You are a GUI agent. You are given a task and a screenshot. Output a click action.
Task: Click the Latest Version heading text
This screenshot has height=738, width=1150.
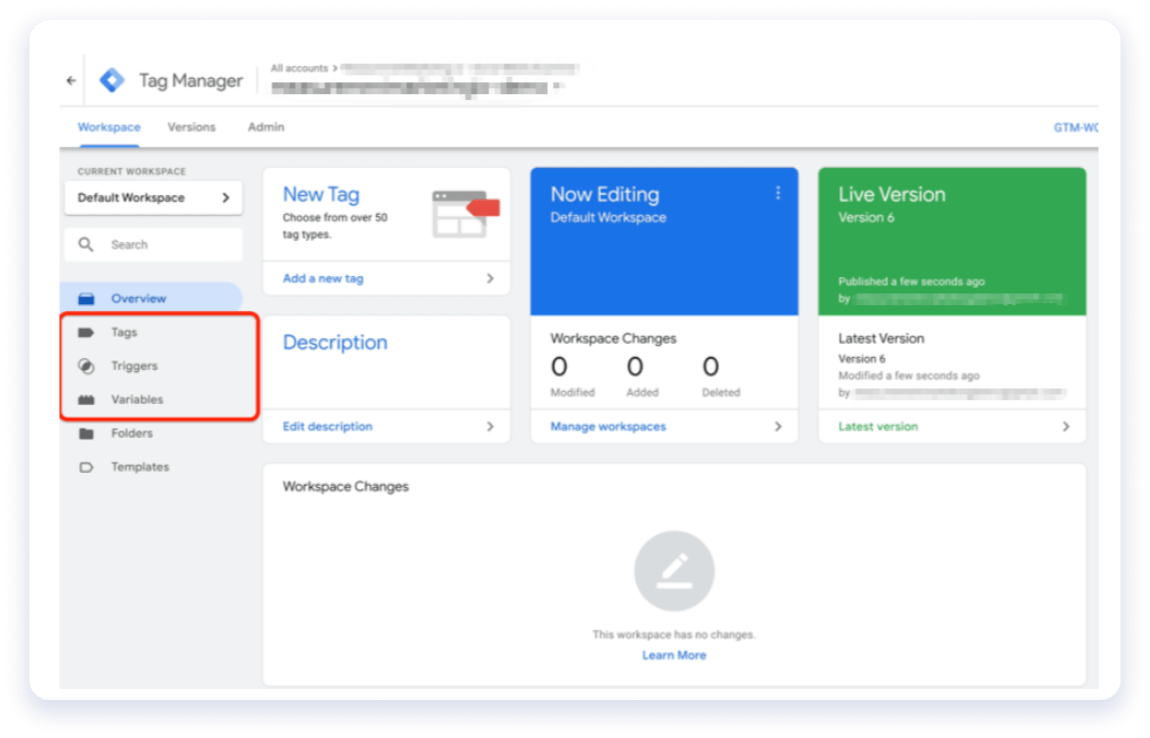(881, 339)
